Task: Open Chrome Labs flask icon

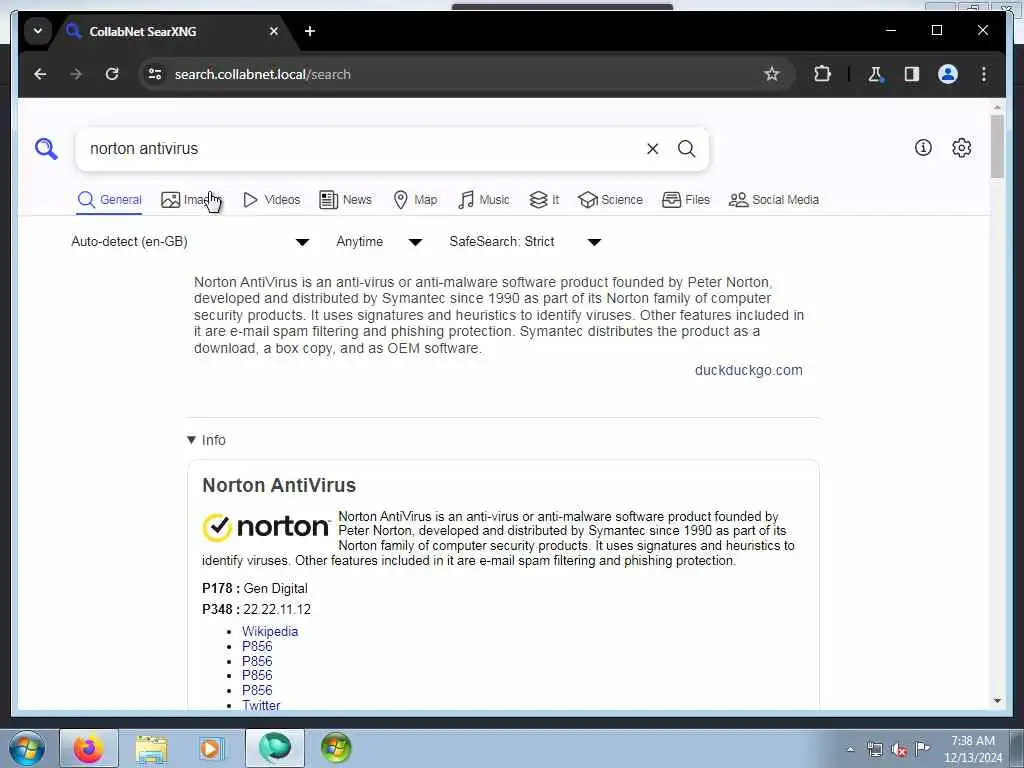Action: [875, 74]
